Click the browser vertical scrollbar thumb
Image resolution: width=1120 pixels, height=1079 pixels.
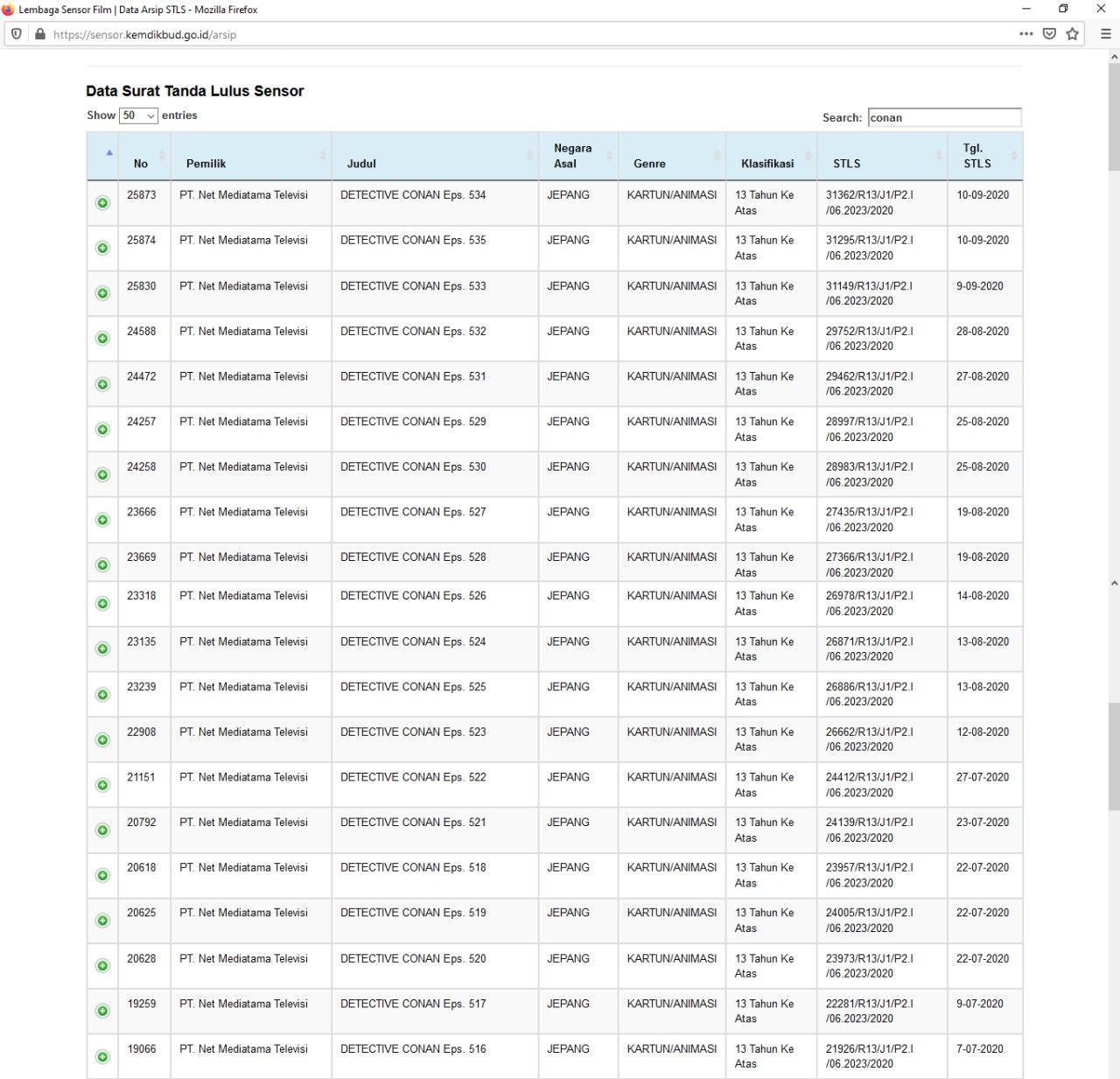point(1113,114)
